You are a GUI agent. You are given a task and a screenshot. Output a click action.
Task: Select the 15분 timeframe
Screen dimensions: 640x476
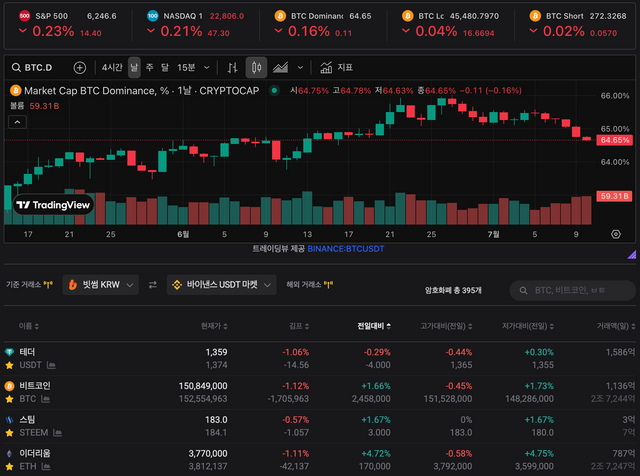tap(186, 67)
